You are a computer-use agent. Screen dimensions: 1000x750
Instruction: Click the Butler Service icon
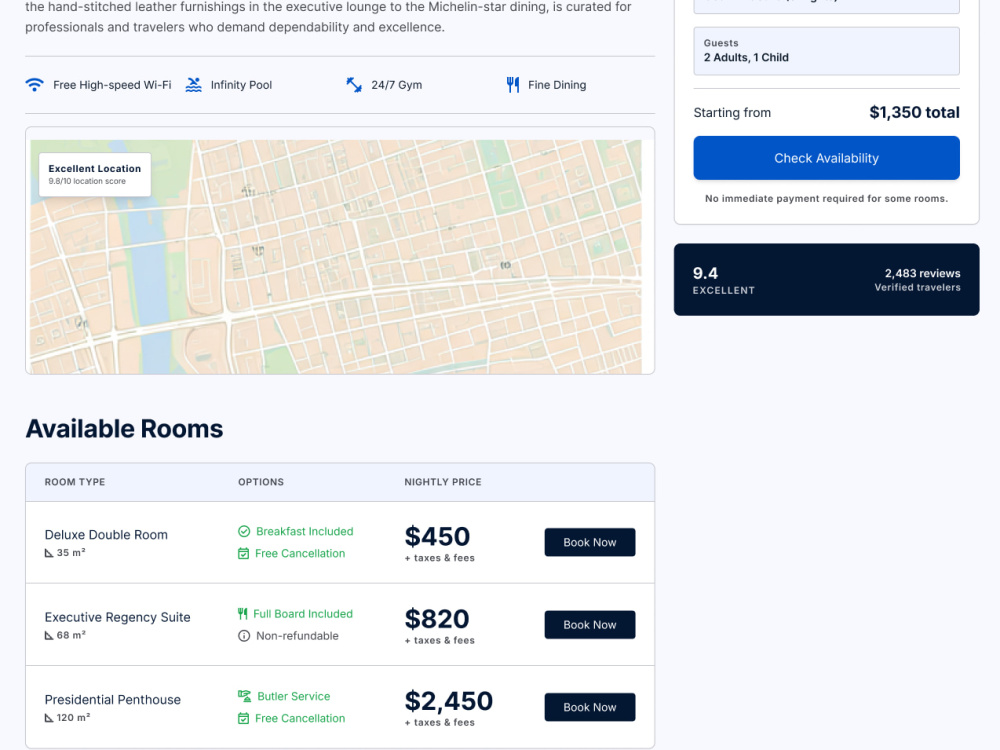point(244,696)
